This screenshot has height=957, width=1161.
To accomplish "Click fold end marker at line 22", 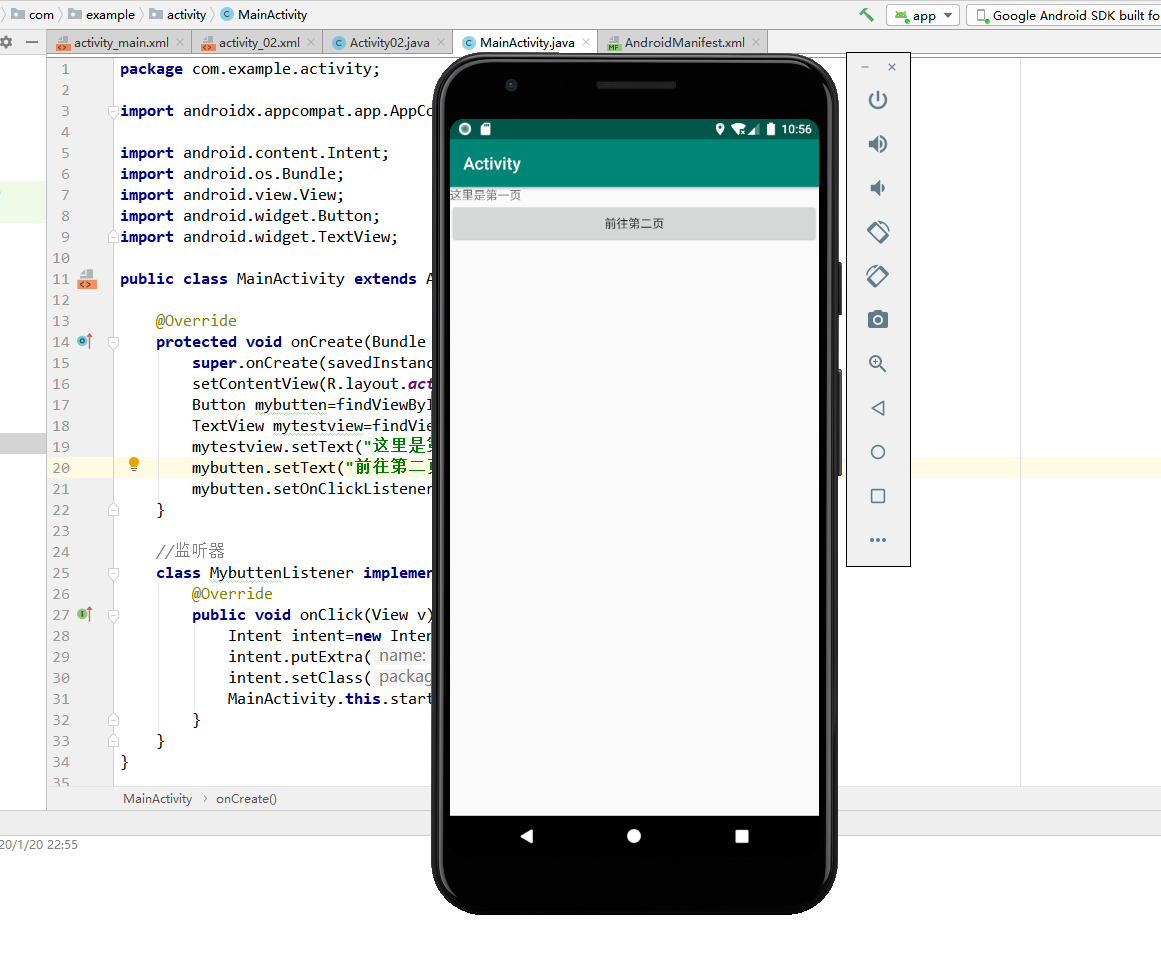I will click(x=113, y=510).
